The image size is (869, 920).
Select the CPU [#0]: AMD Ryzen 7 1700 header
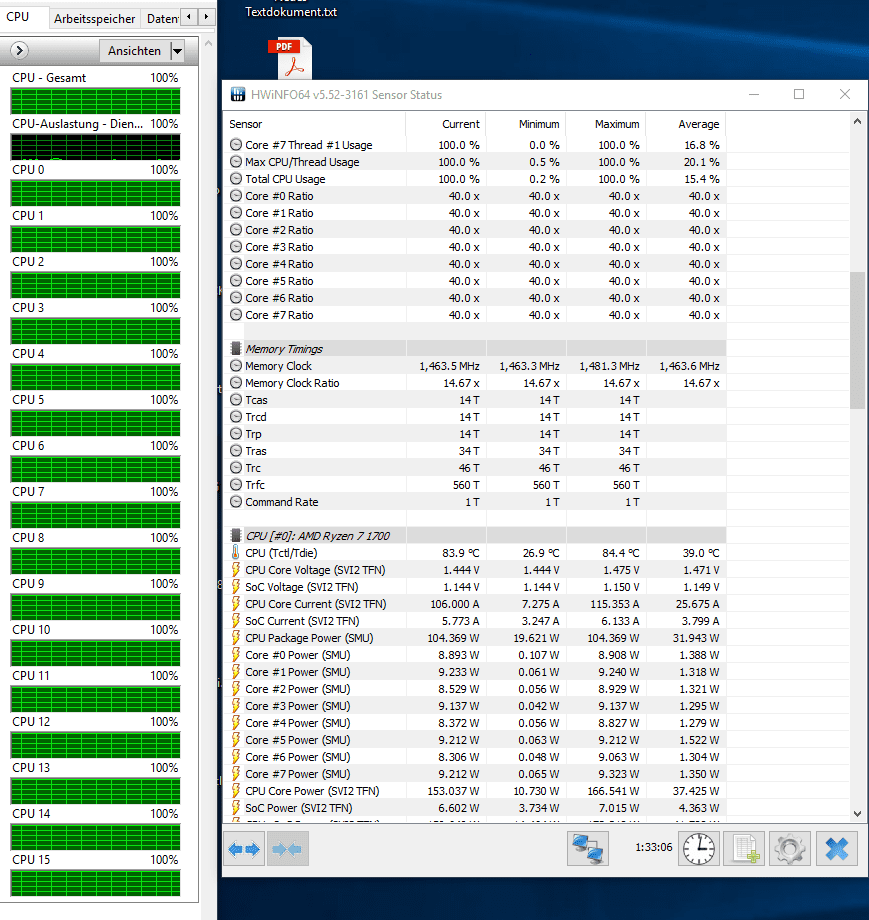tap(475, 535)
